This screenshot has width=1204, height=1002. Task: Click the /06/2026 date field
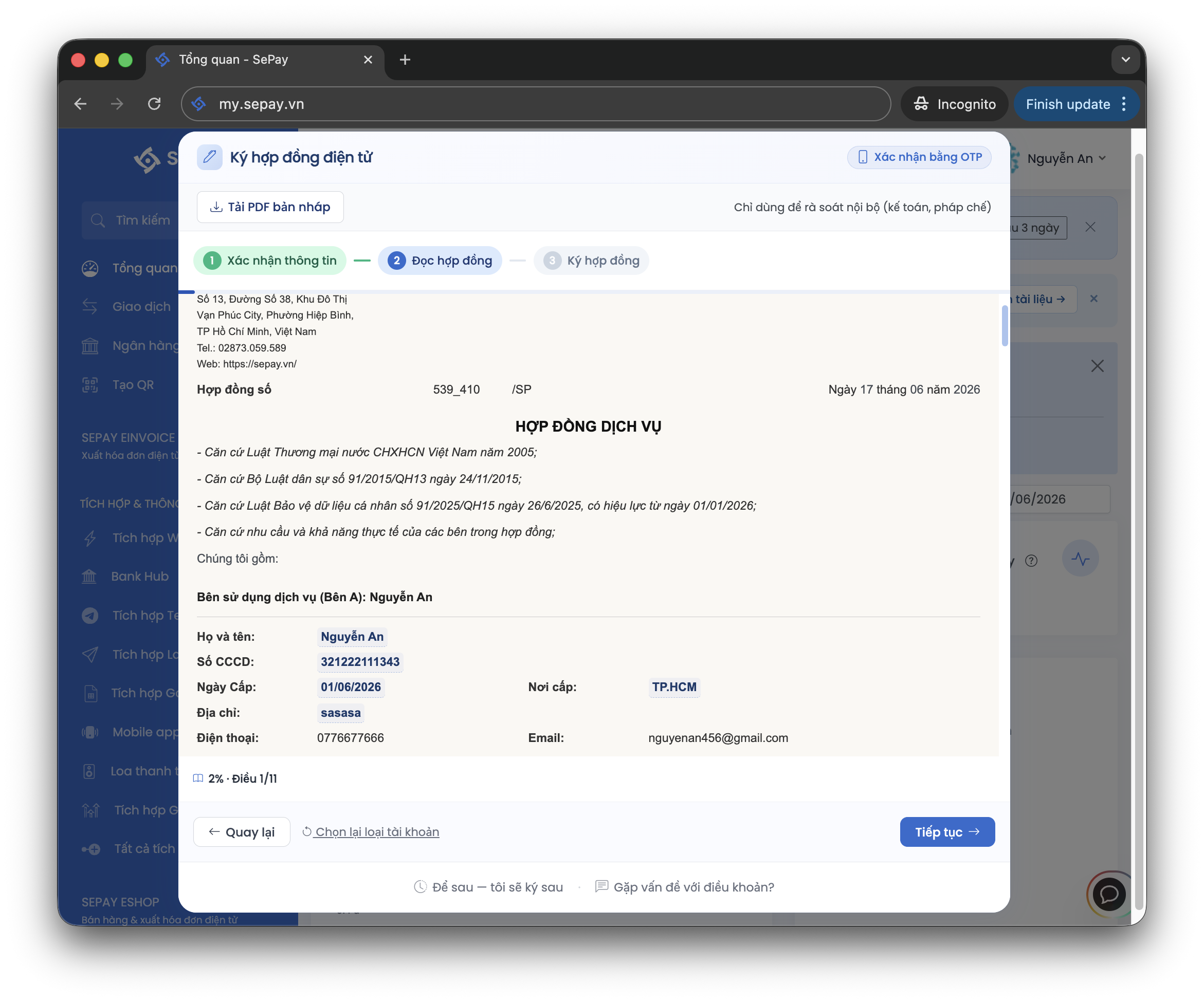click(1060, 499)
